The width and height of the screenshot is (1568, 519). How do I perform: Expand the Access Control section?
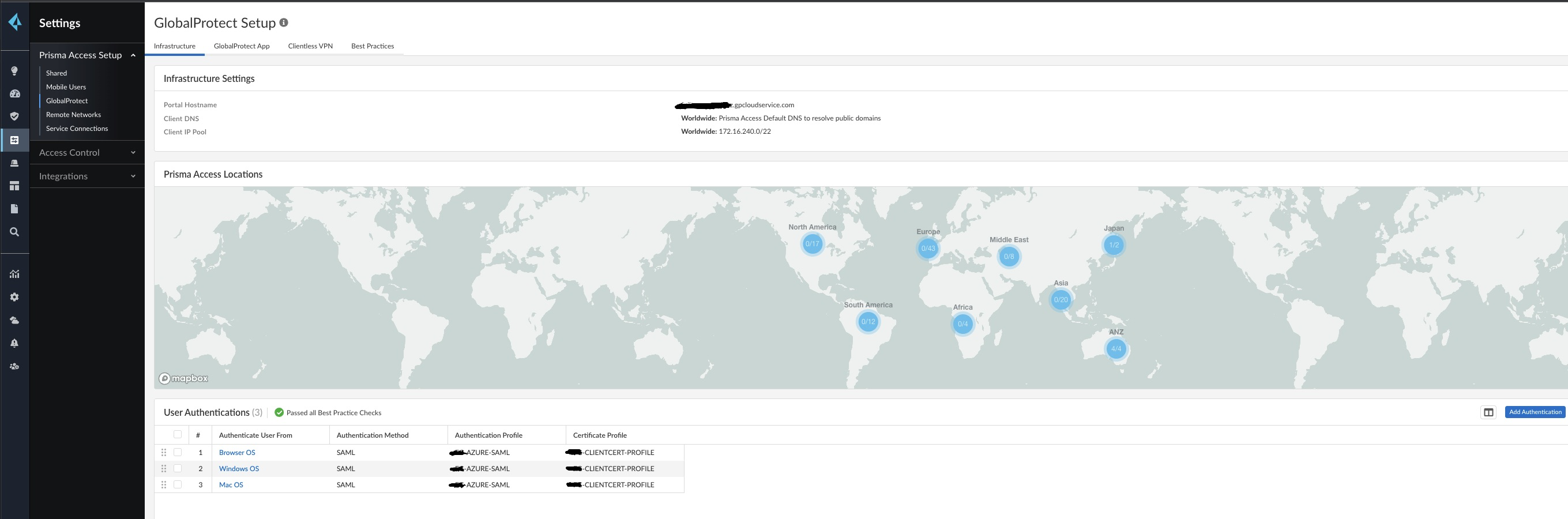click(133, 152)
